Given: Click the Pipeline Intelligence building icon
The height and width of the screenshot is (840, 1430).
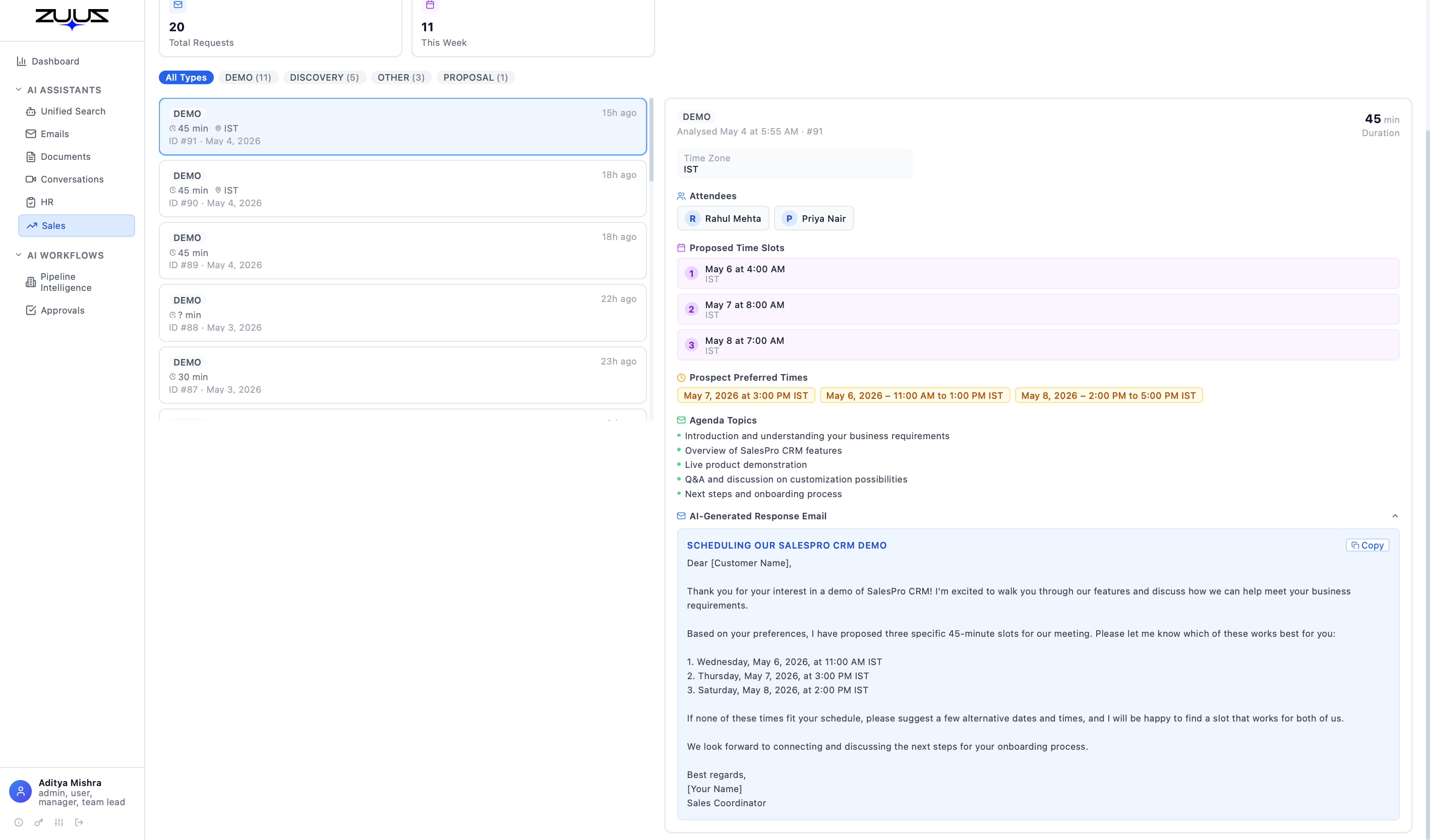Looking at the screenshot, I should [31, 282].
